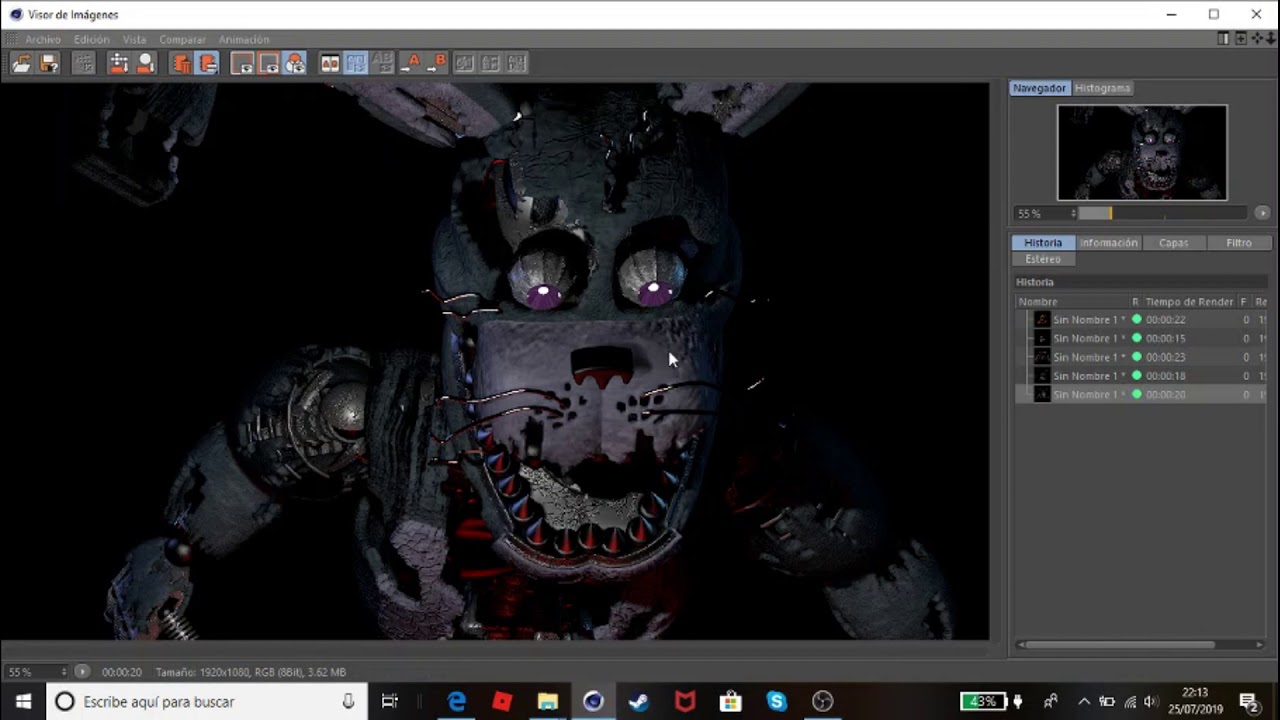Click the Open image folder icon
The image size is (1280, 720).
click(x=21, y=63)
